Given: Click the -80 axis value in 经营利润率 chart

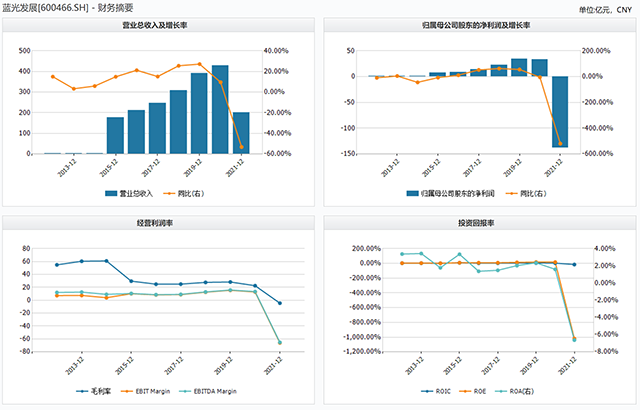Looking at the screenshot, I should point(25,351).
